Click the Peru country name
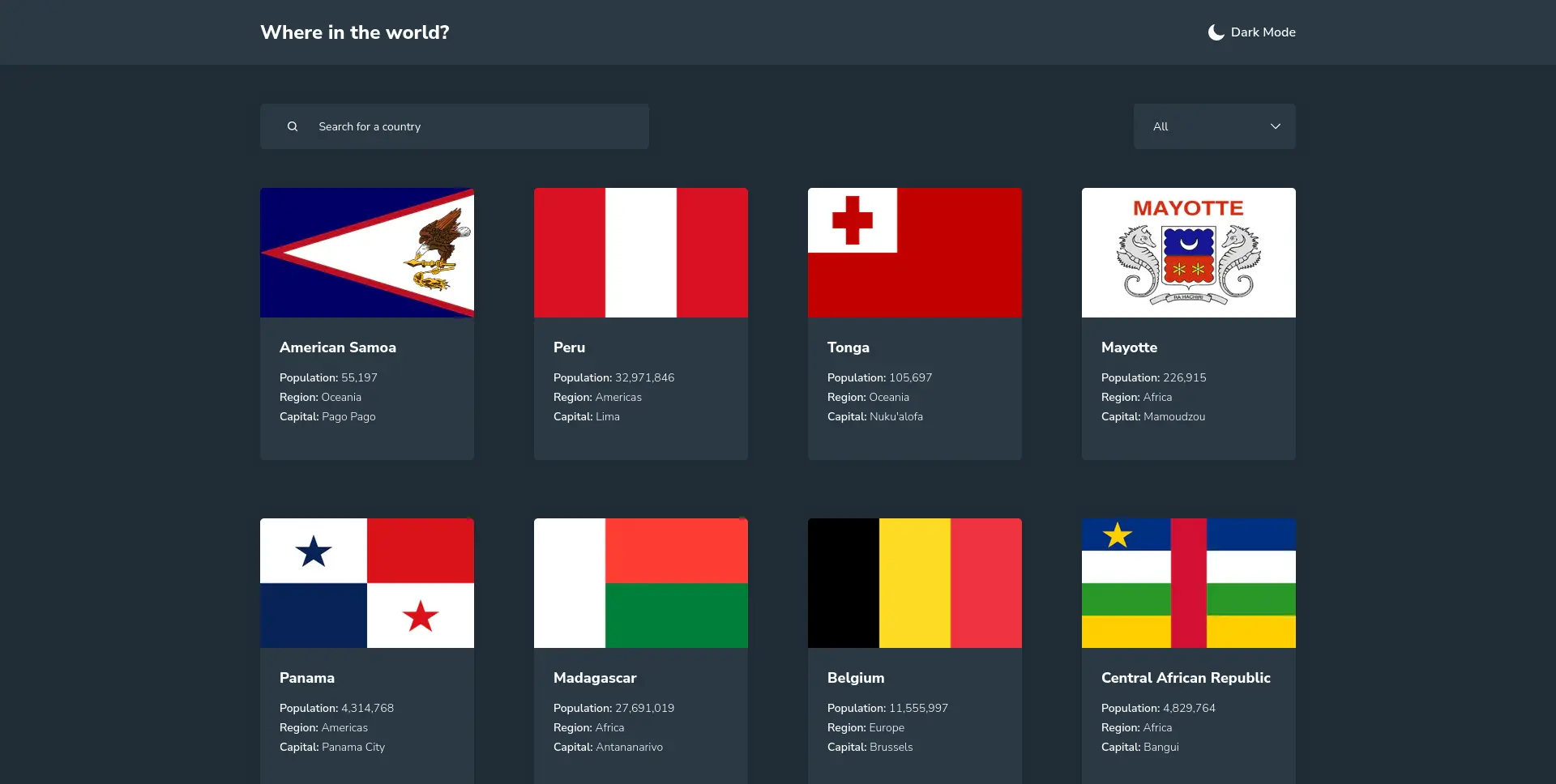The width and height of the screenshot is (1556, 784). pyautogui.click(x=569, y=347)
